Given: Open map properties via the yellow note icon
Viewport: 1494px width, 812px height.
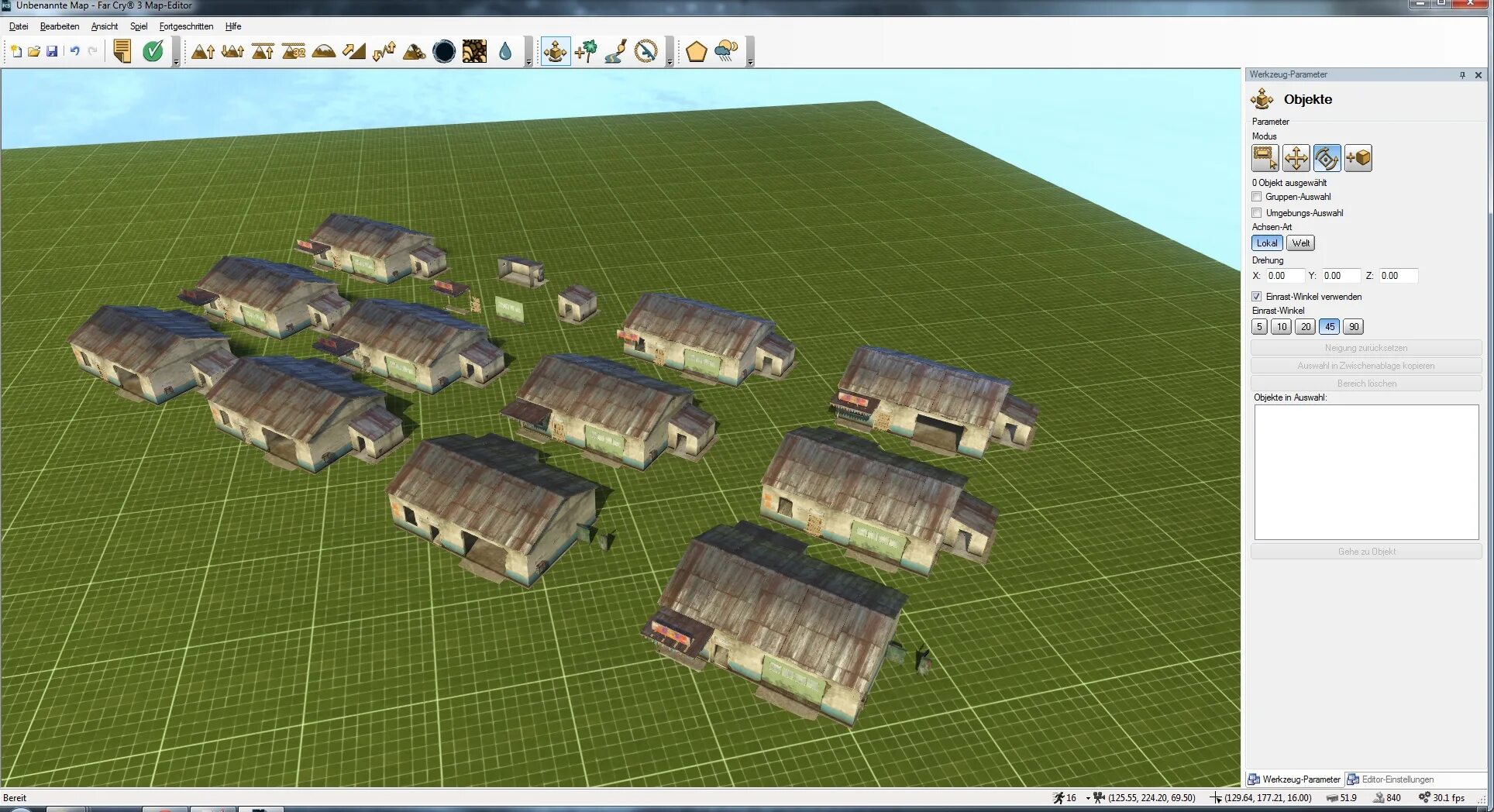Looking at the screenshot, I should pos(122,51).
